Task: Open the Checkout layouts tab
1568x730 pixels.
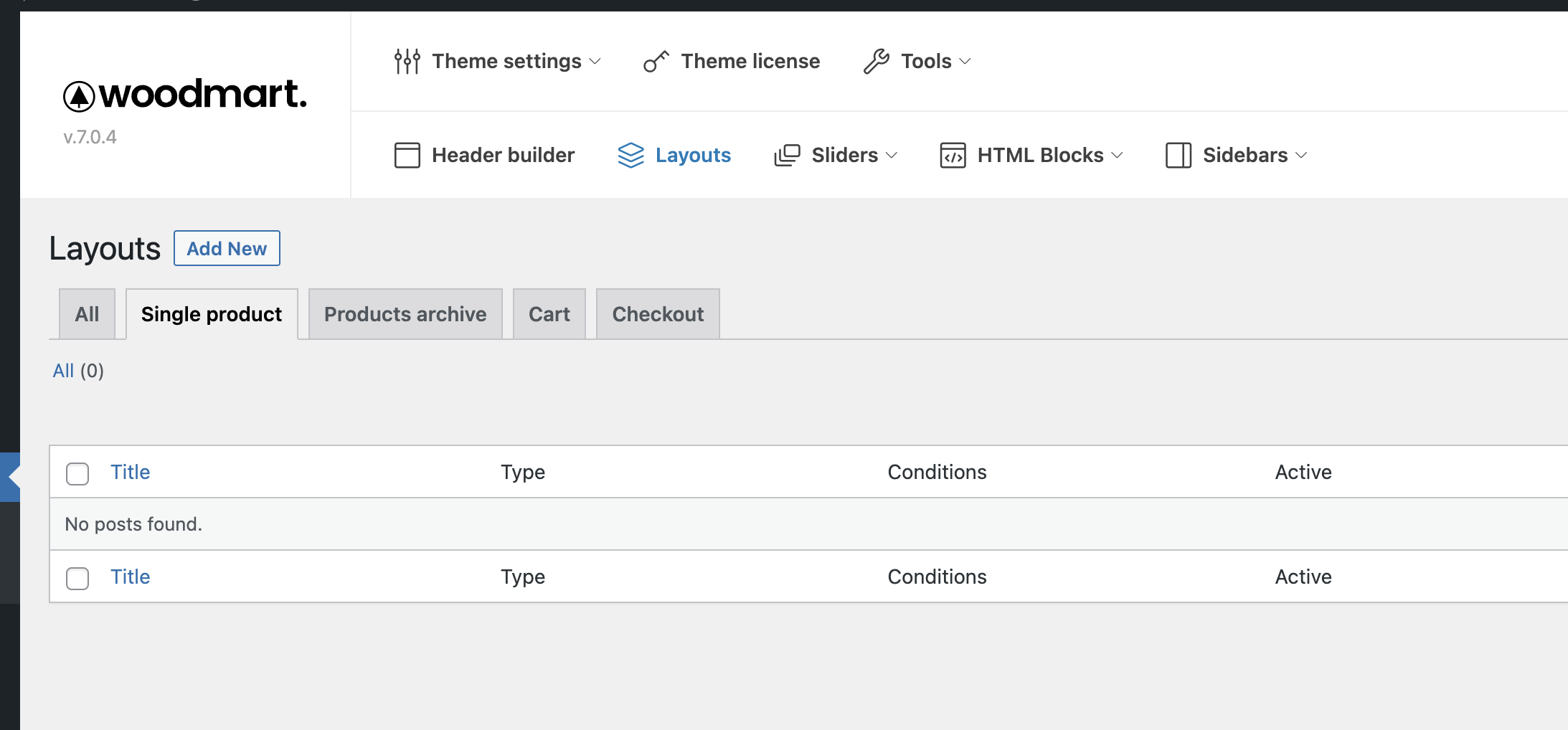Action: [x=658, y=314]
